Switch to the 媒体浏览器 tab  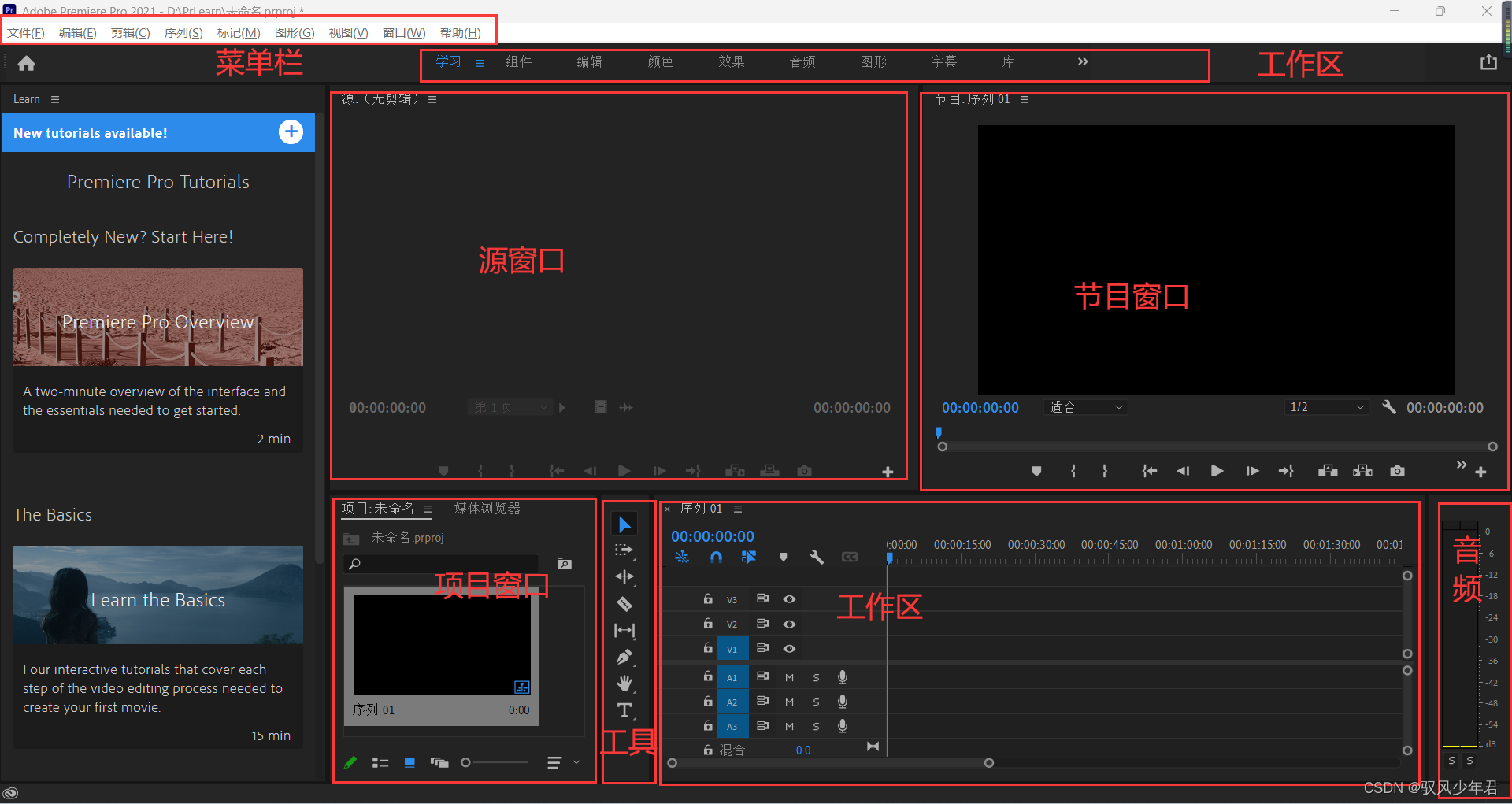(487, 509)
